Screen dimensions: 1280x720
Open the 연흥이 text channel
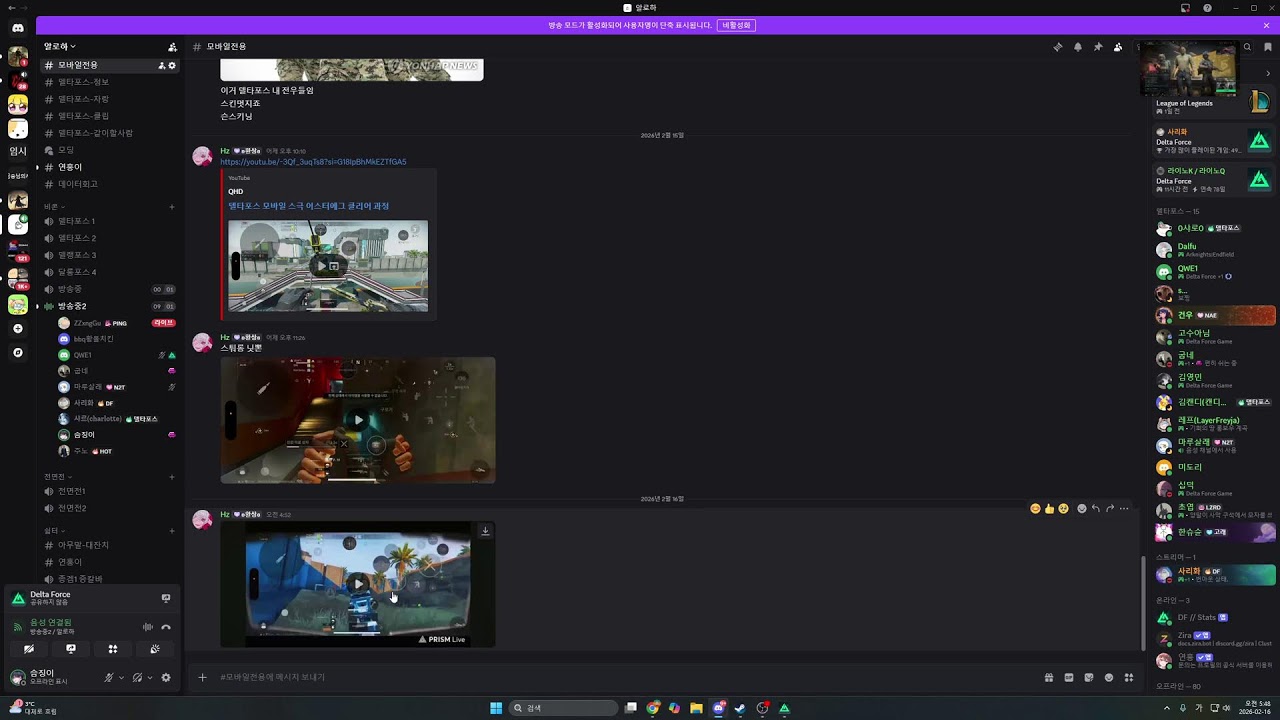[x=109, y=167]
